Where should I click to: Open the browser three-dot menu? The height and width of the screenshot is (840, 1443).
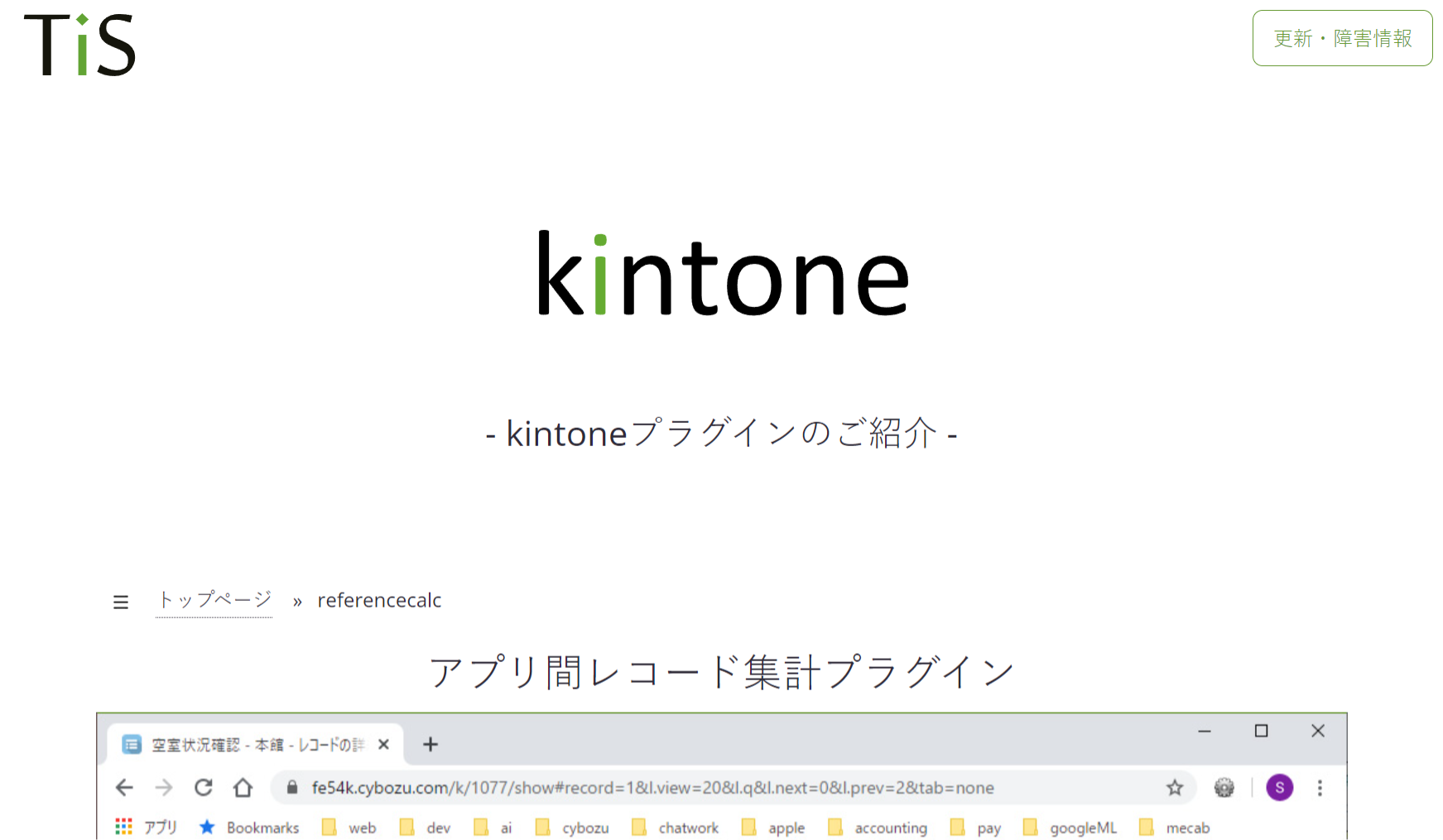coord(1320,788)
